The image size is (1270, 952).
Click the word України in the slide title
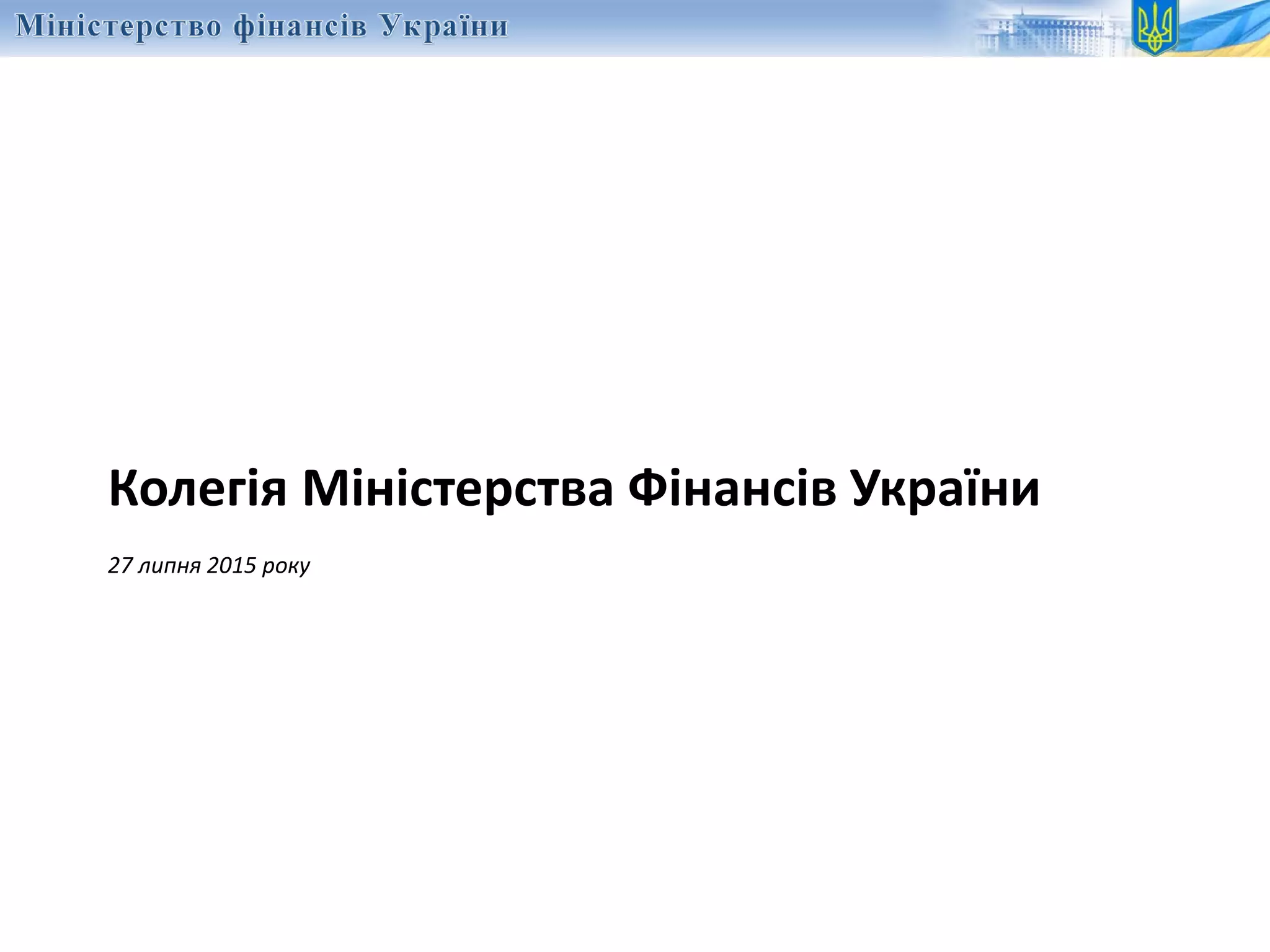945,490
